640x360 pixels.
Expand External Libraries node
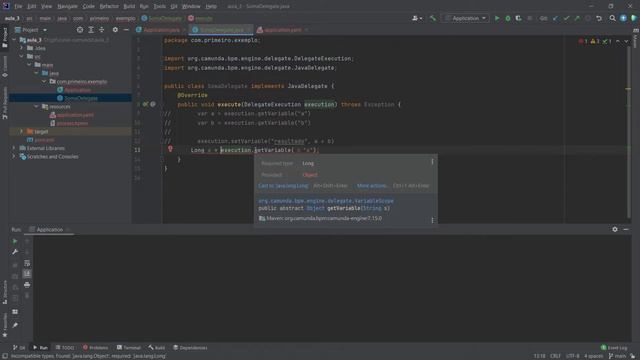(14, 148)
